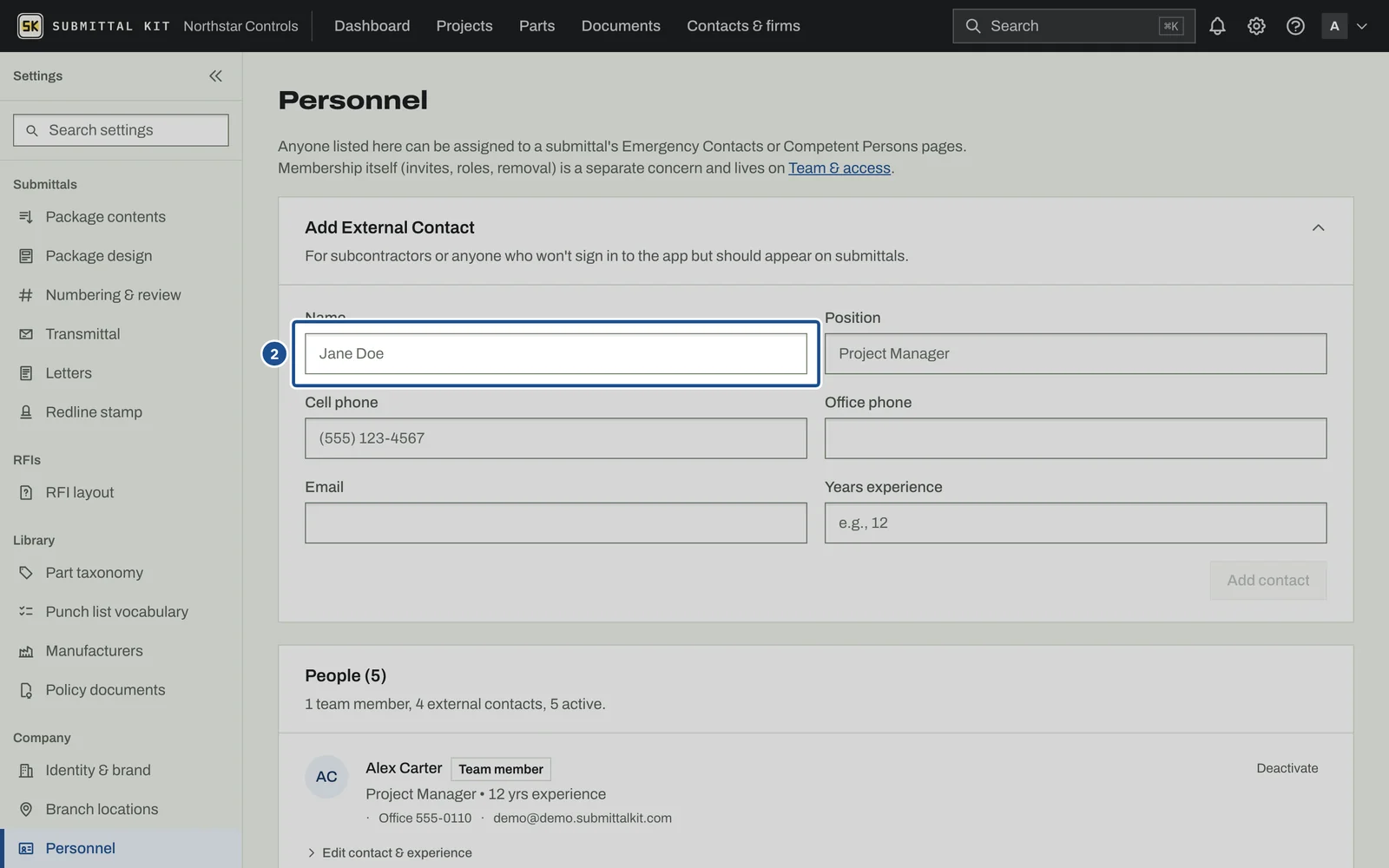
Task: Click the Name field with Jane Doe
Action: 556,354
